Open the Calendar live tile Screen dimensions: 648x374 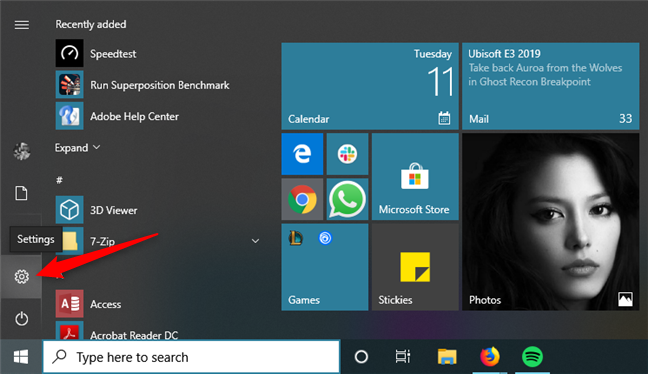point(370,86)
